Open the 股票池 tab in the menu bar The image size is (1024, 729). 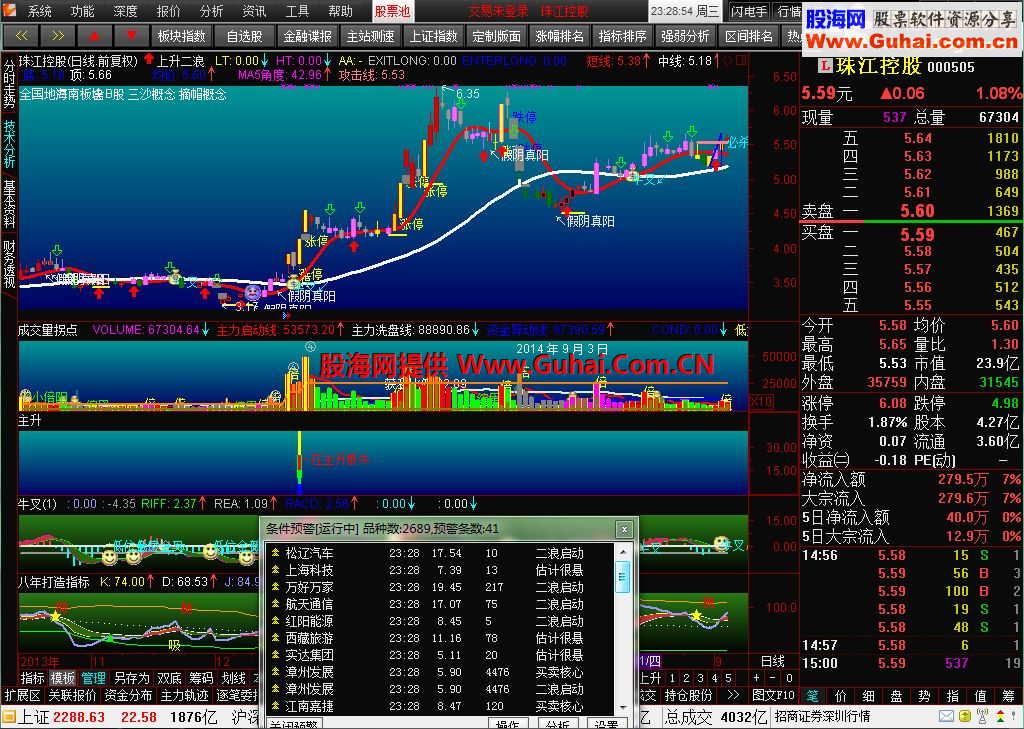click(392, 11)
